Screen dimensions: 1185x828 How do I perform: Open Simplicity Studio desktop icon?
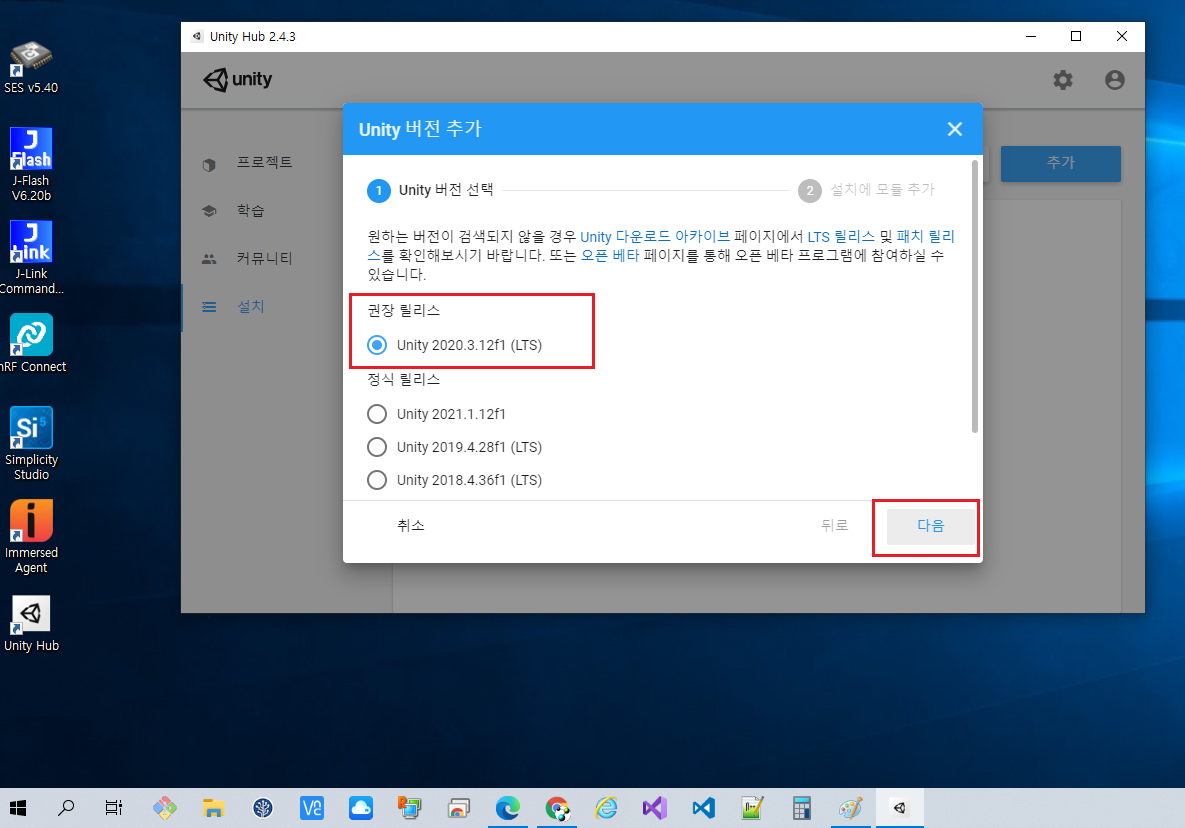(x=31, y=443)
